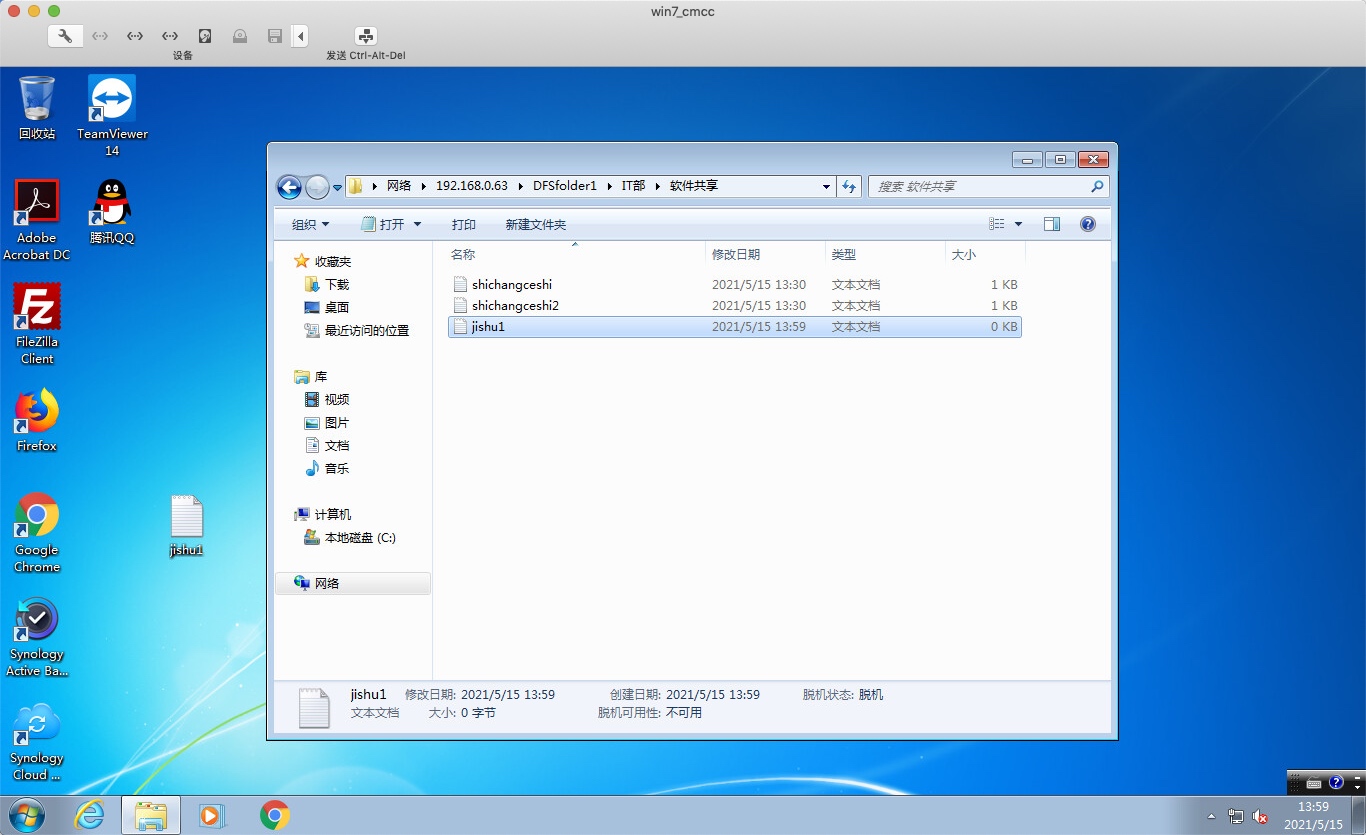
Task: Open the Recycle Bin desktop icon
Action: coord(37,107)
